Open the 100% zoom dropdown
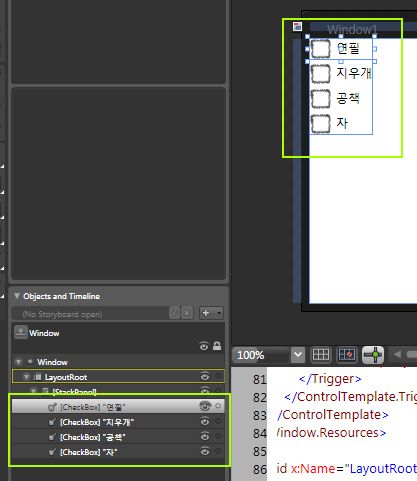Viewport: 417px width, 481px height. tap(298, 355)
